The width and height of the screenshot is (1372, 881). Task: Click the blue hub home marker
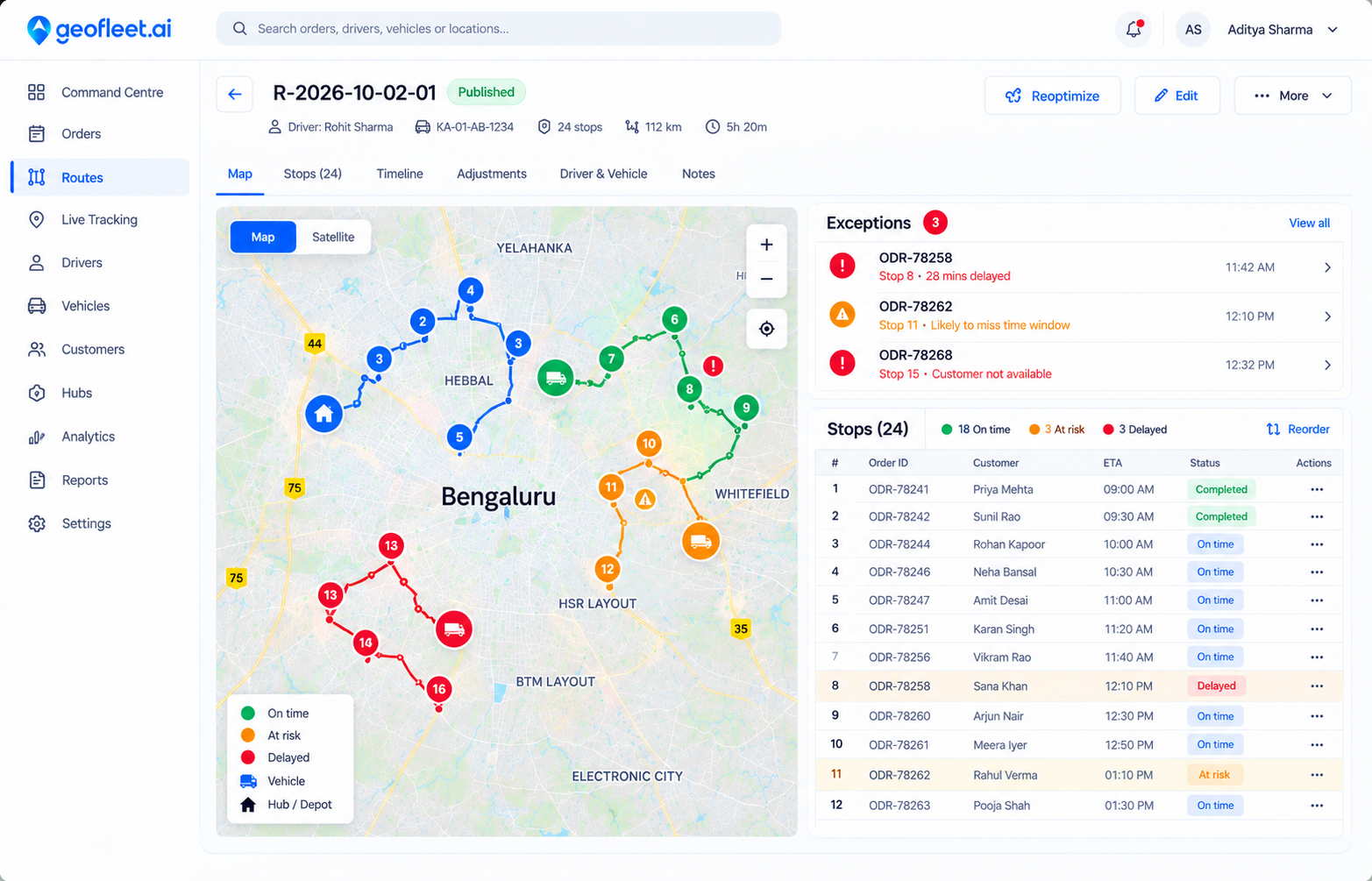tap(323, 414)
